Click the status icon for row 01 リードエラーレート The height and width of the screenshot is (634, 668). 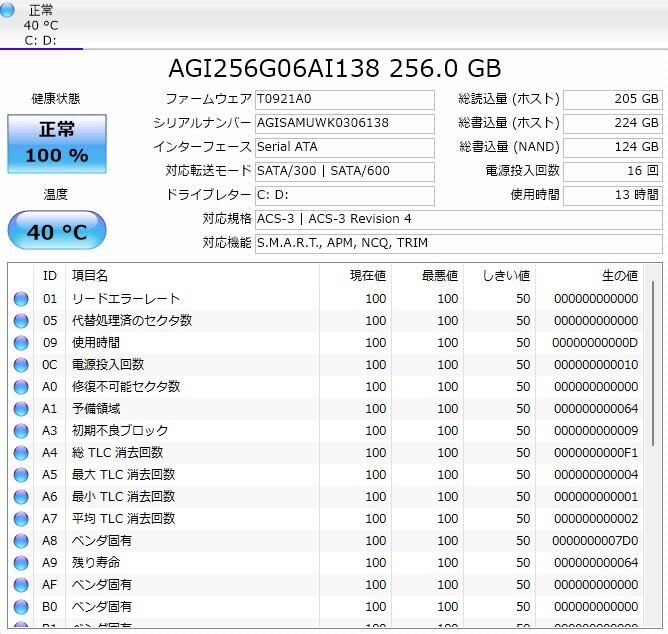(21, 299)
